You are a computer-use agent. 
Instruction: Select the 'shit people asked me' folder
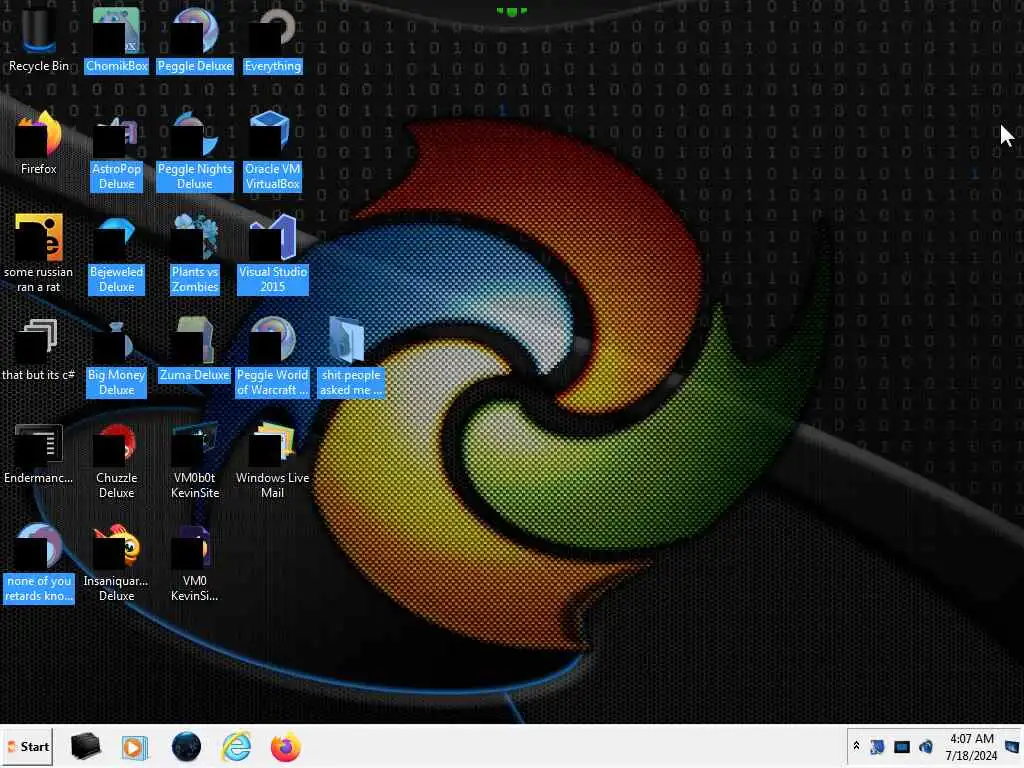pos(351,357)
